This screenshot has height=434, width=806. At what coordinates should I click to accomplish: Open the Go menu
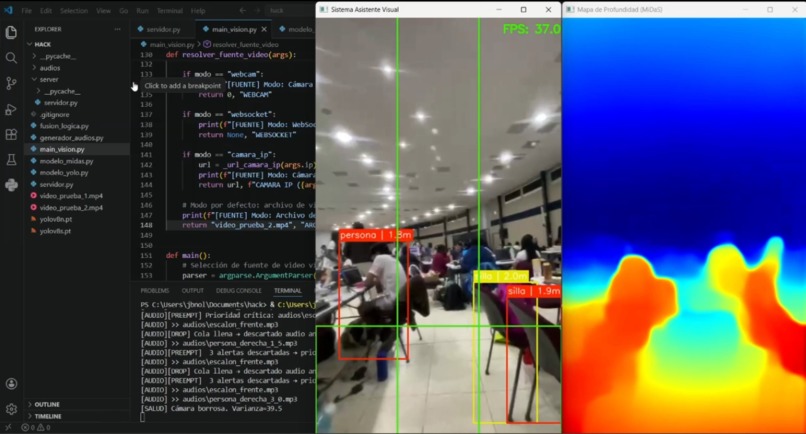123,10
